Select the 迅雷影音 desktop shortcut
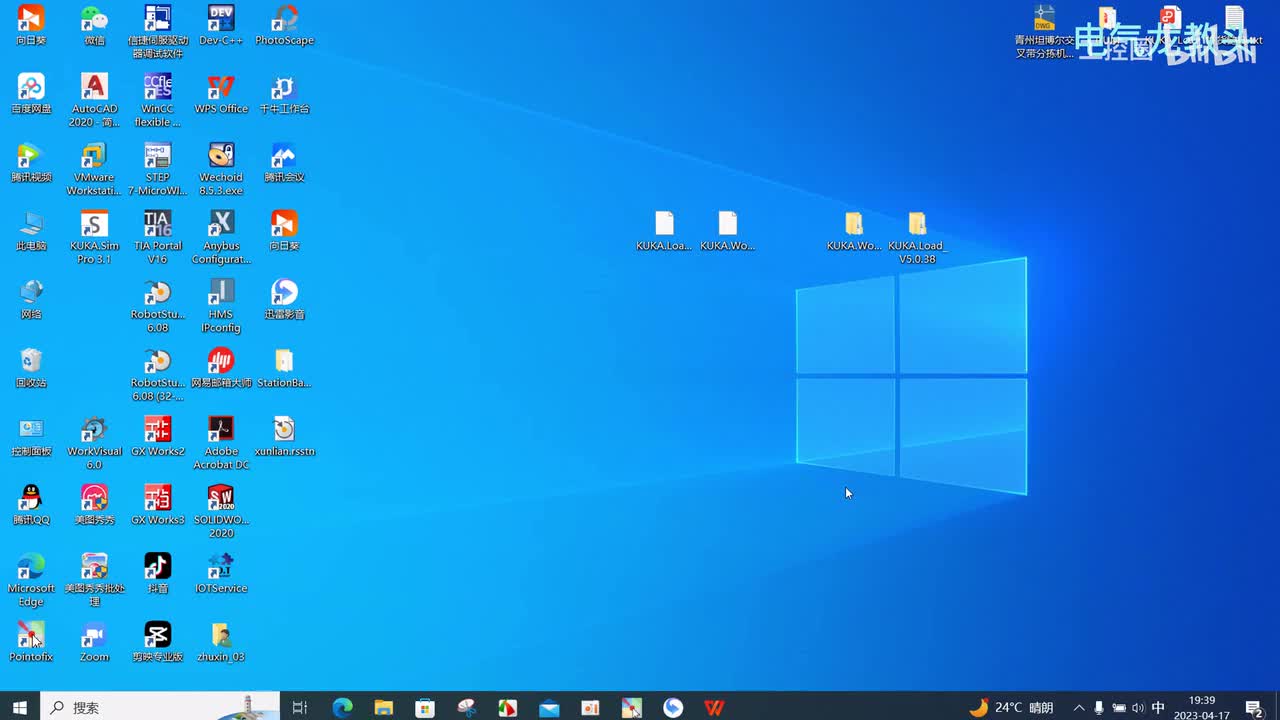Screen dimensions: 1280x720 pyautogui.click(x=284, y=300)
